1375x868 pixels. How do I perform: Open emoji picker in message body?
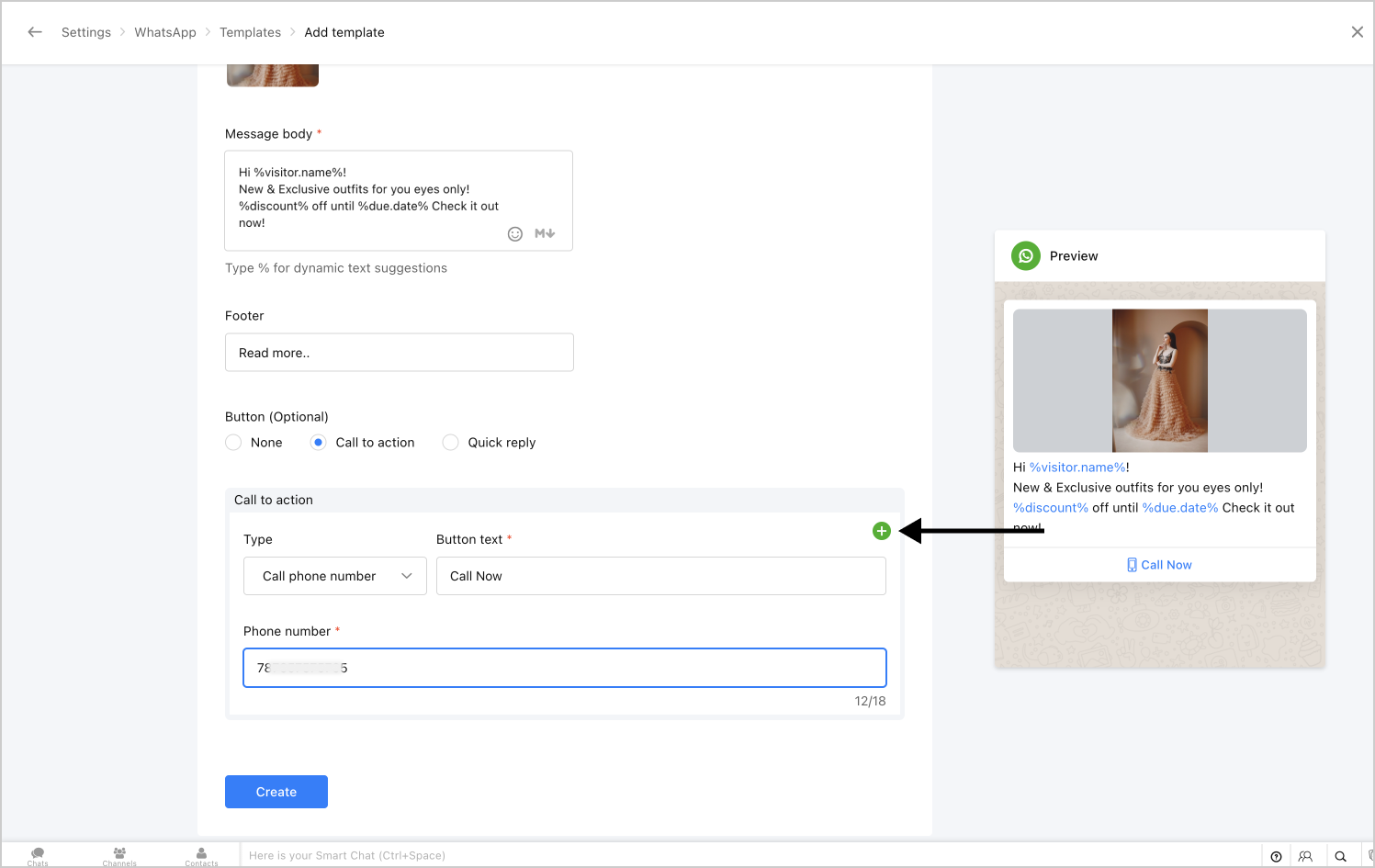[515, 234]
